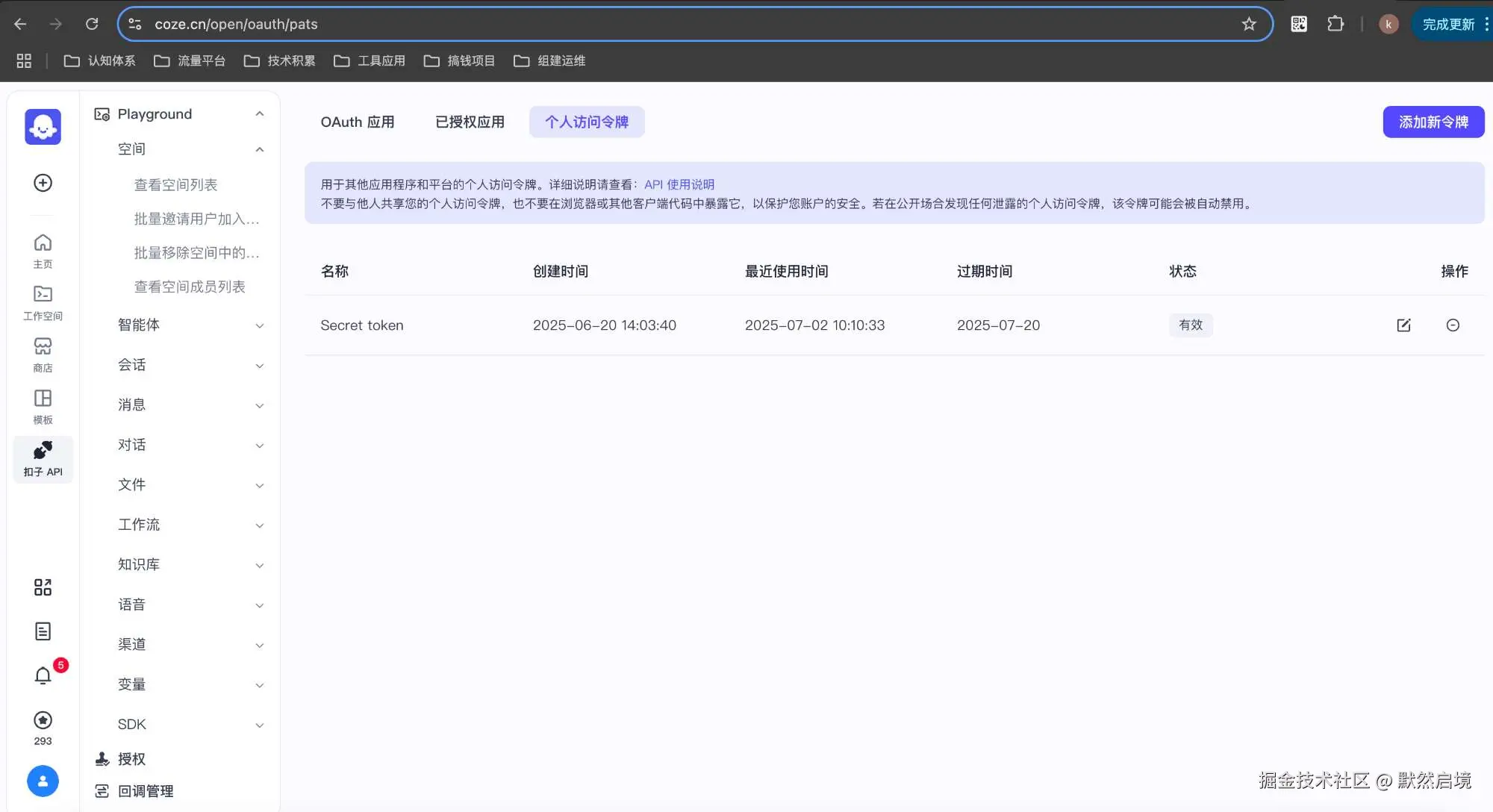Collapse the Playground section
The image size is (1493, 812).
coord(259,113)
